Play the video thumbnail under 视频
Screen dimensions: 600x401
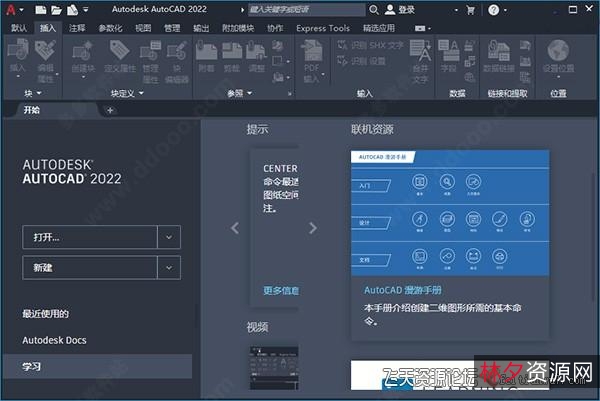click(x=274, y=368)
